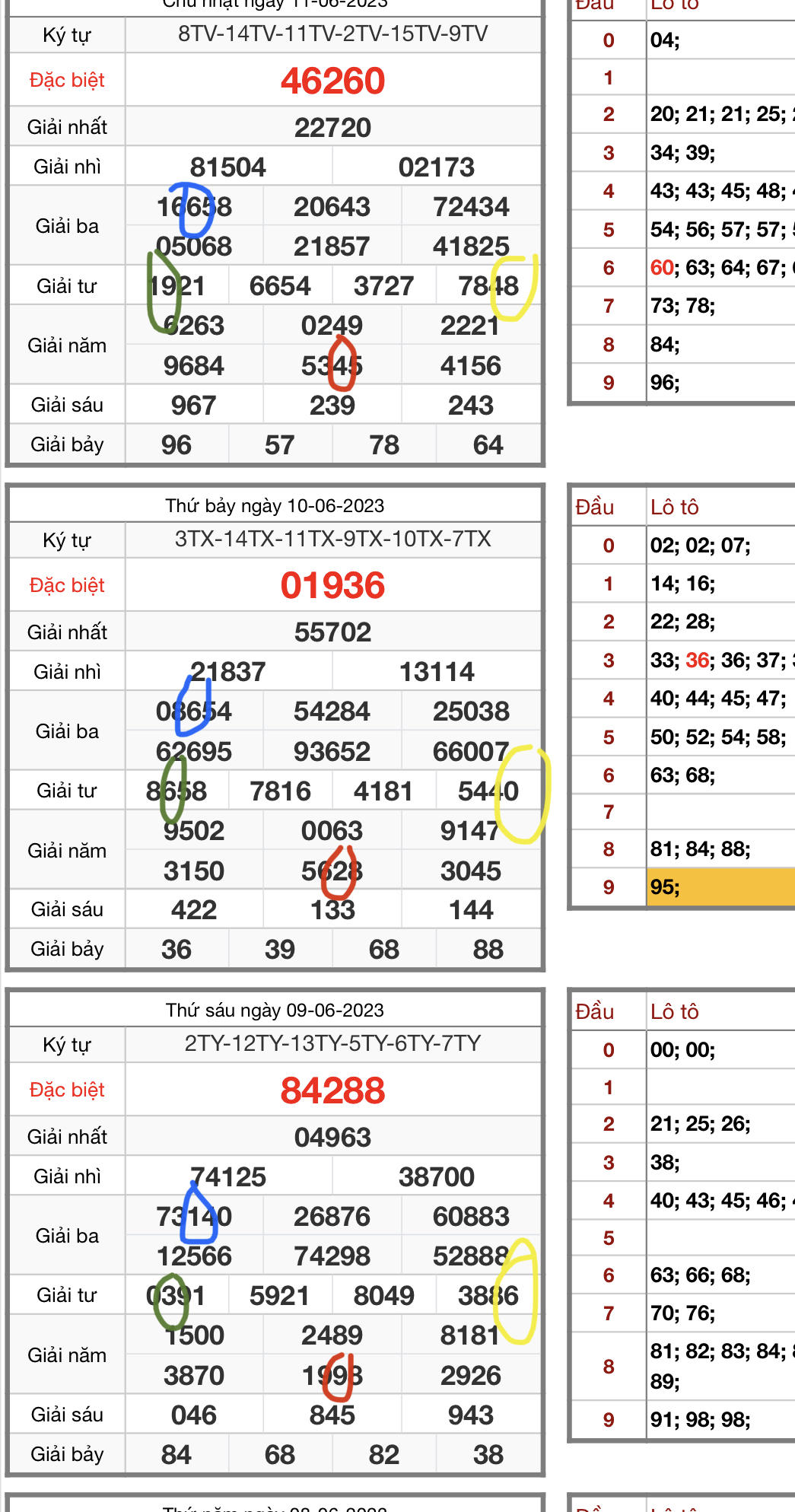
Task: Select lô tô entry '22; 28;'
Action: pos(682,622)
